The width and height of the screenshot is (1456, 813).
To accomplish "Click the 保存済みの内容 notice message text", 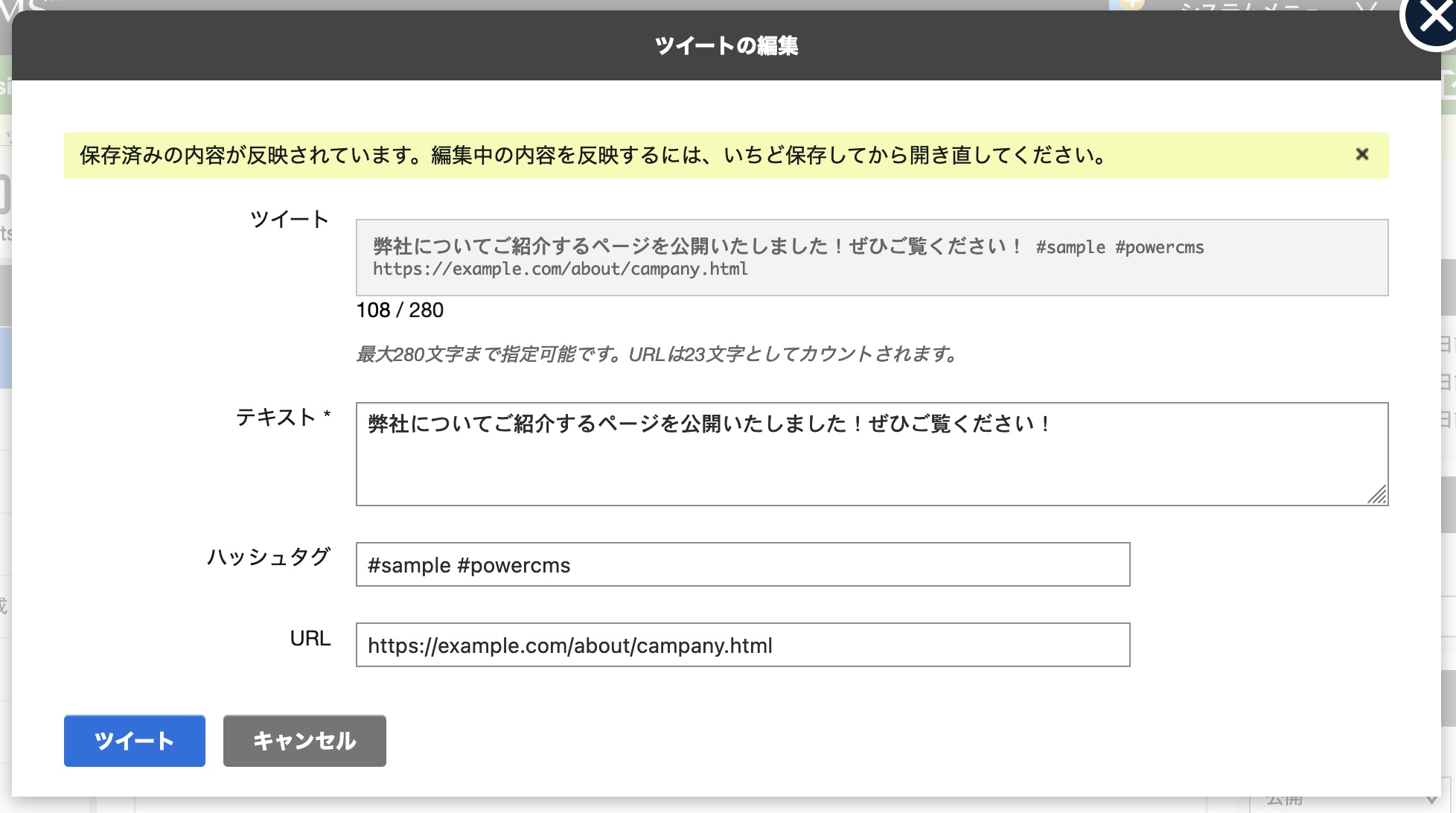I will tap(593, 155).
